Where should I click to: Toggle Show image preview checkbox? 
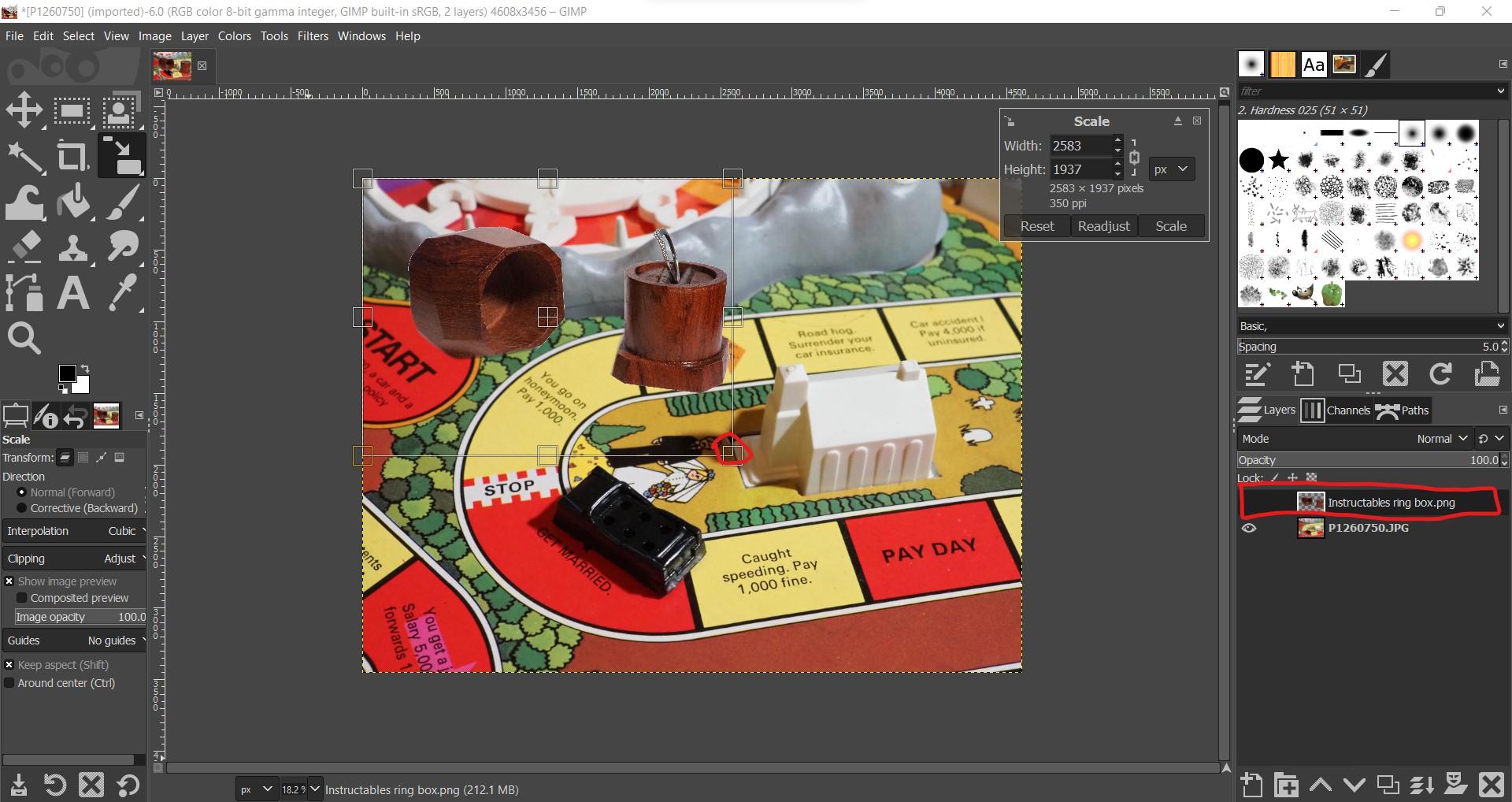pyautogui.click(x=9, y=581)
